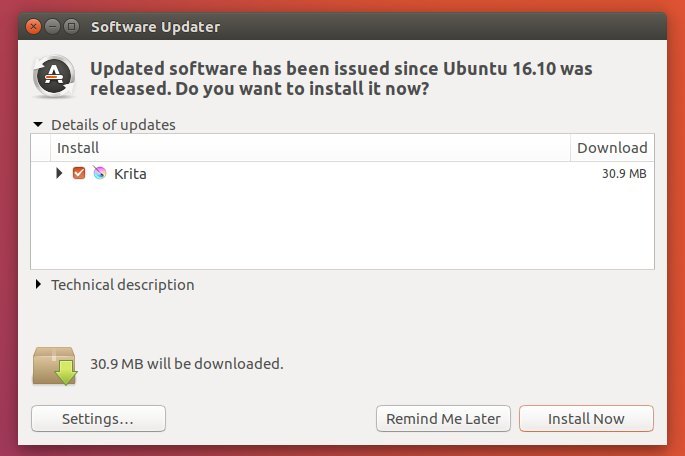Maximize the Software Updater window

pyautogui.click(x=71, y=27)
